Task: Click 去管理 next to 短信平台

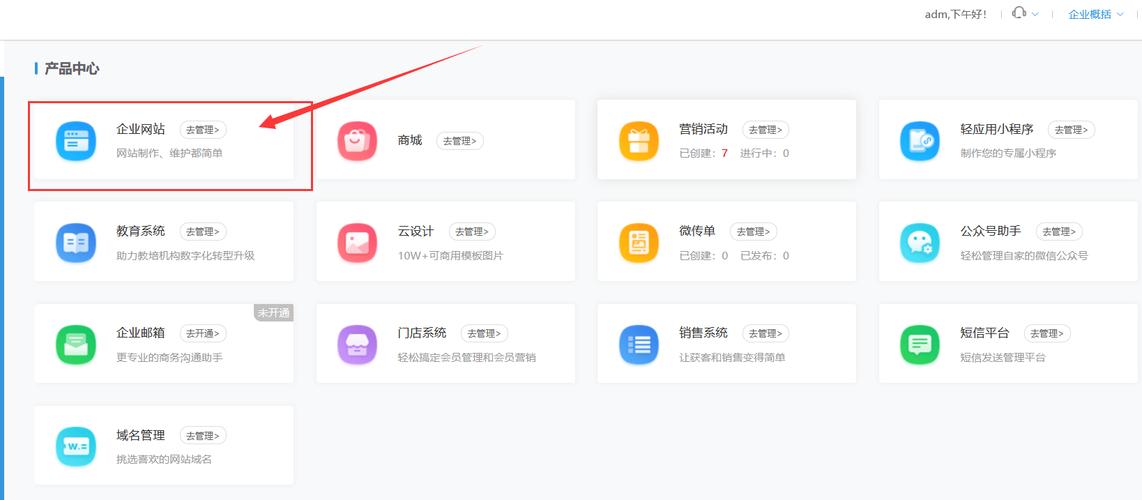Action: point(1047,334)
